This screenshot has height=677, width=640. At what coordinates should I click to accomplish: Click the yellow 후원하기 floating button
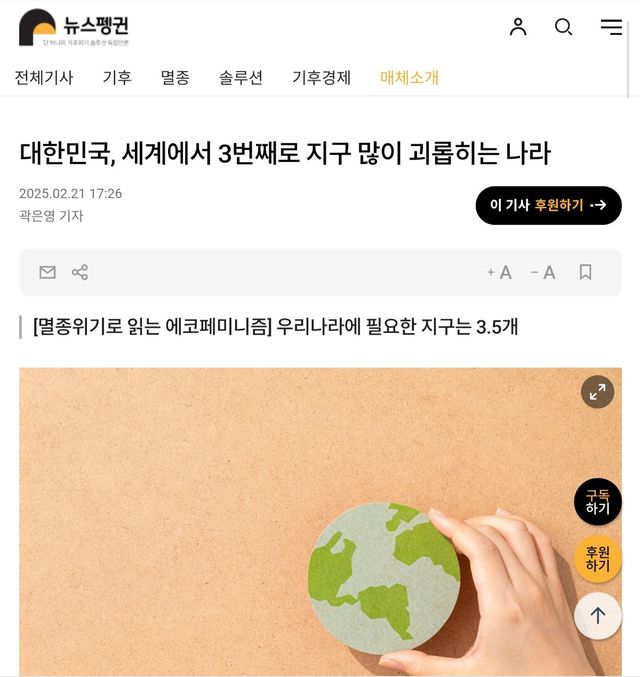point(598,559)
